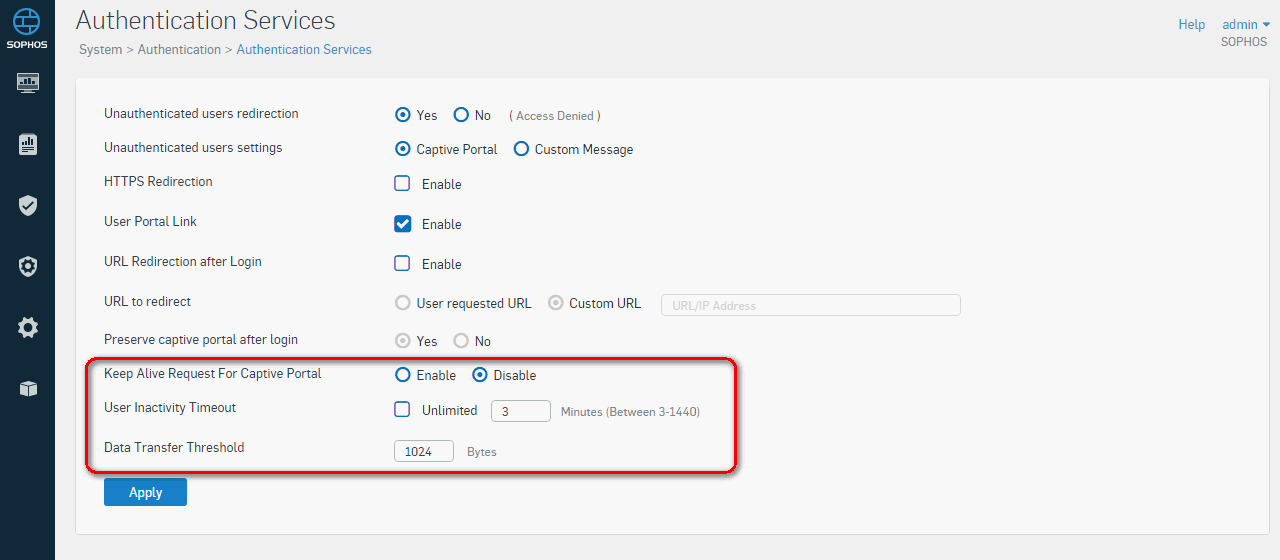Open the monitor dashboard sidebar icon

point(28,83)
